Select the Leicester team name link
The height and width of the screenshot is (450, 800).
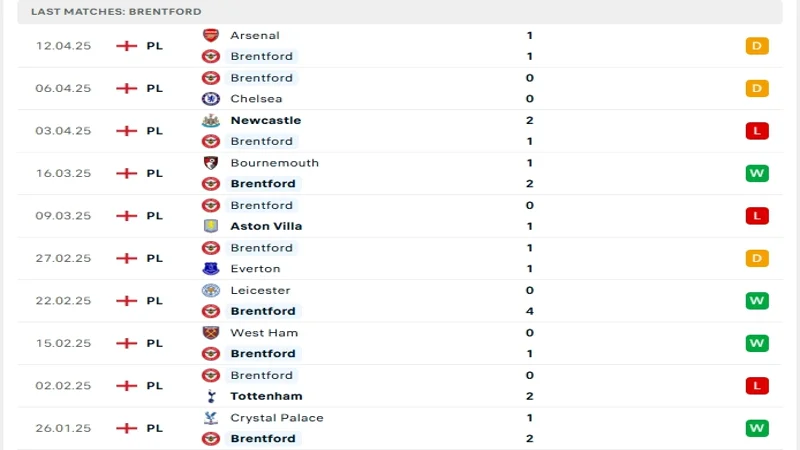click(x=260, y=290)
